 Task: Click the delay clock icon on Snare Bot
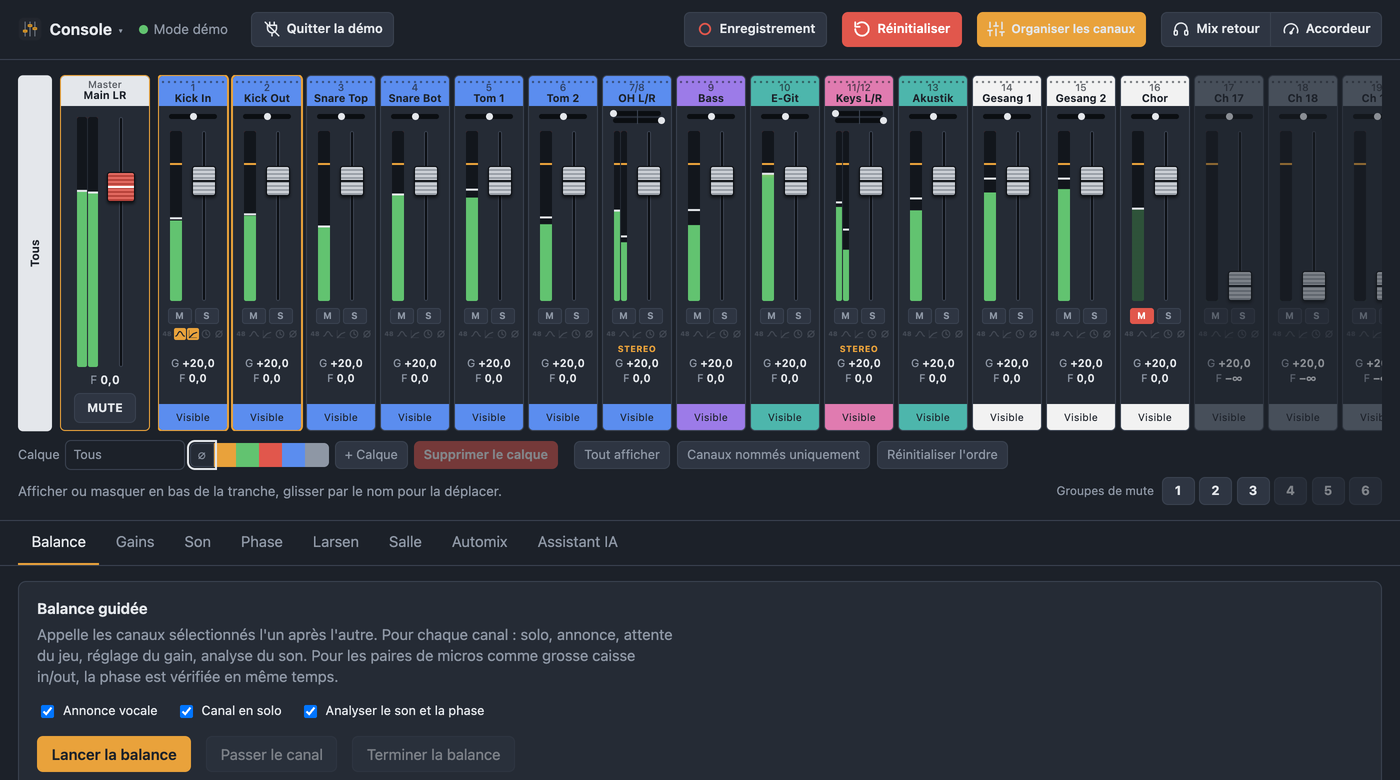pyautogui.click(x=428, y=334)
